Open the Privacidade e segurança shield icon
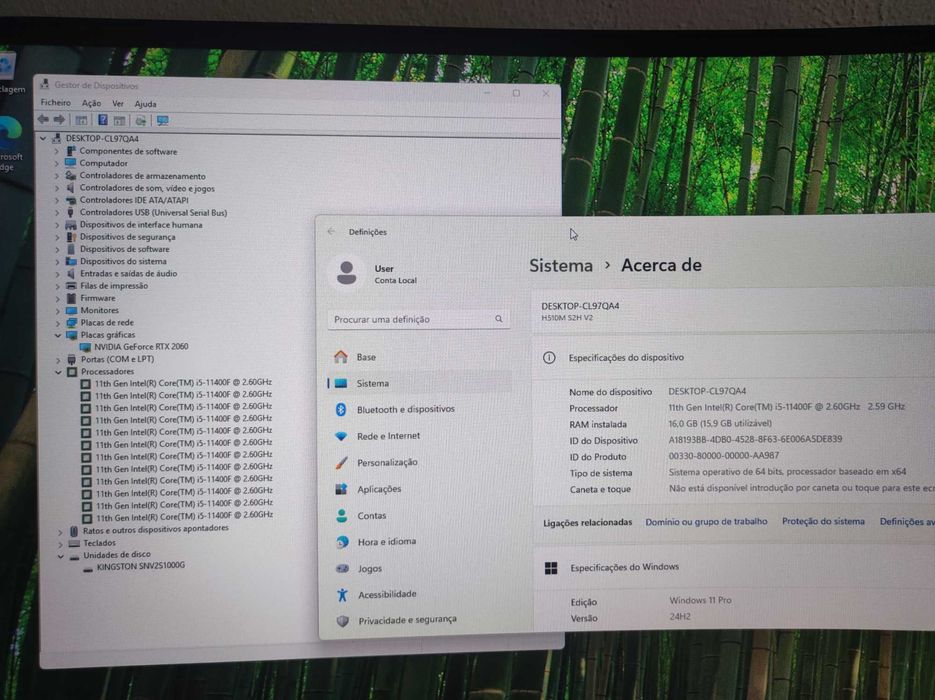 [343, 621]
